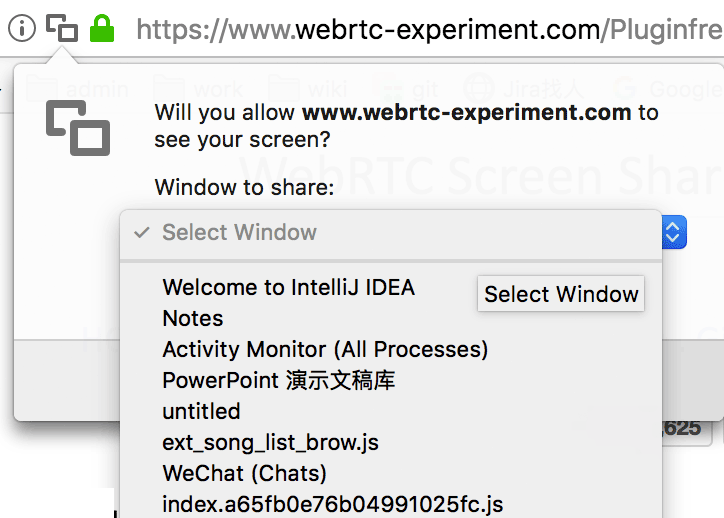Click the site information icon in address bar

point(22,28)
